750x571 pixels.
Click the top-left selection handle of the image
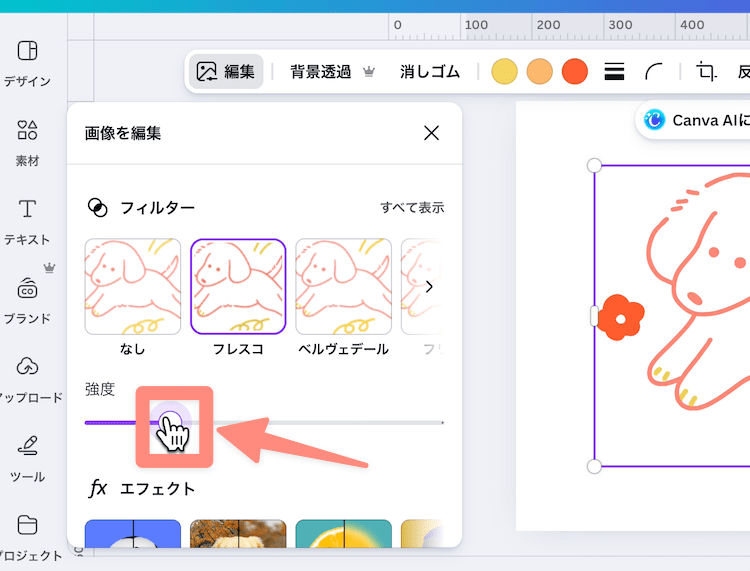point(594,165)
